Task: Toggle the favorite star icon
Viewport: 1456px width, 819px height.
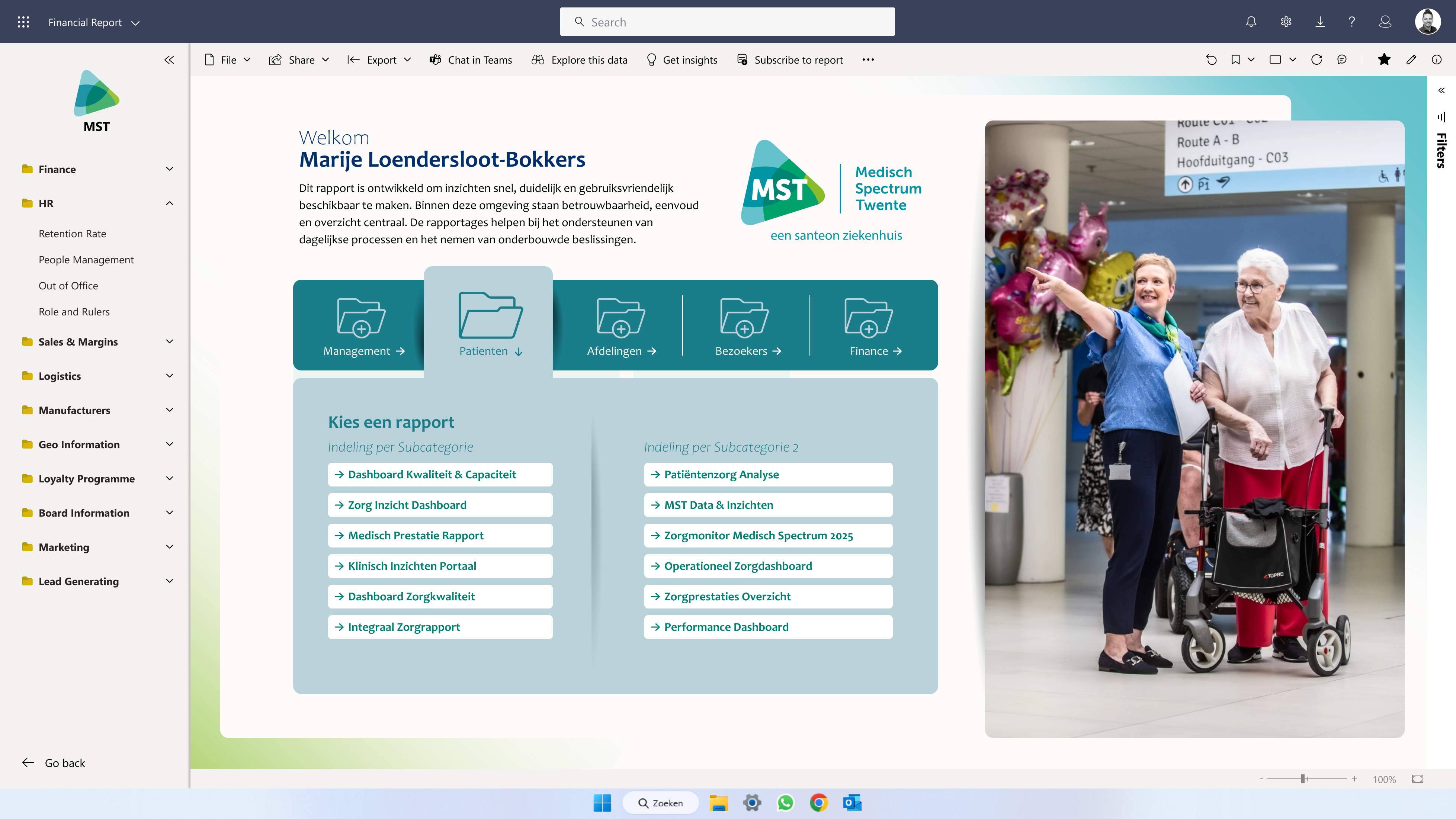Action: click(1384, 60)
